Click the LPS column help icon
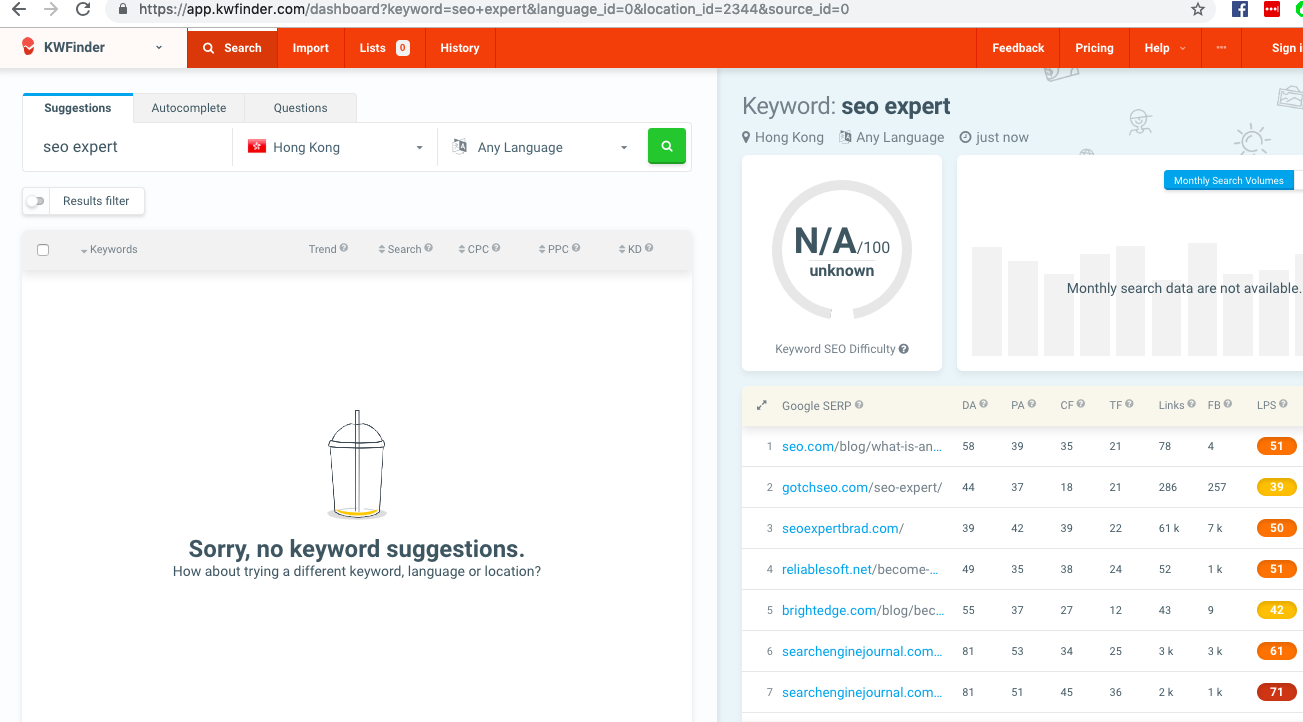This screenshot has width=1303, height=722. pos(1284,404)
